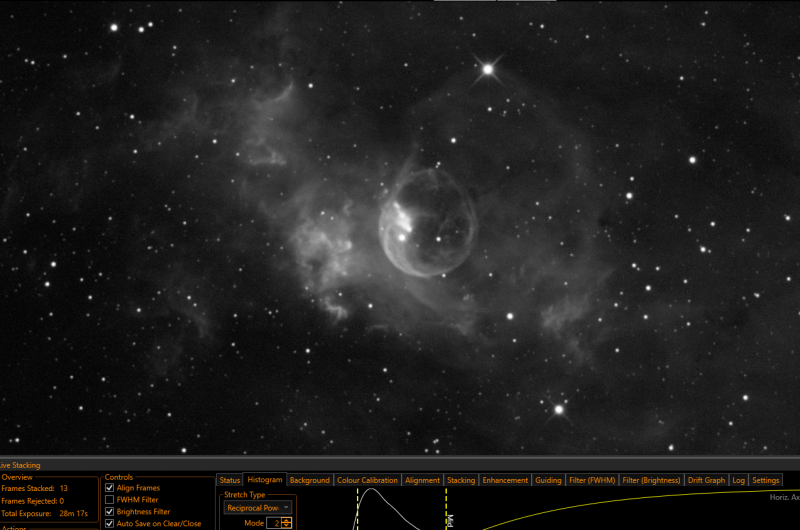Click the Frames Stacked value 13
Screen dimensions: 800x530
coord(64,488)
